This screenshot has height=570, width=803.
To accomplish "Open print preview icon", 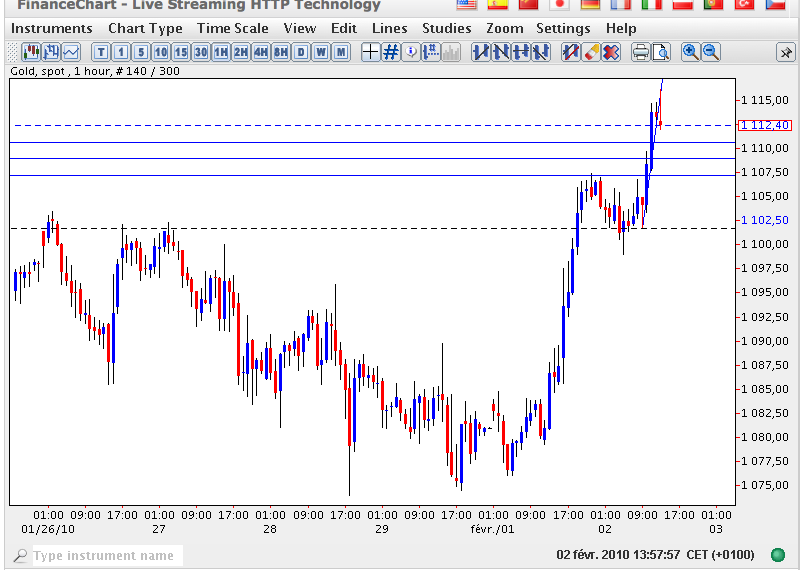I will pyautogui.click(x=661, y=52).
